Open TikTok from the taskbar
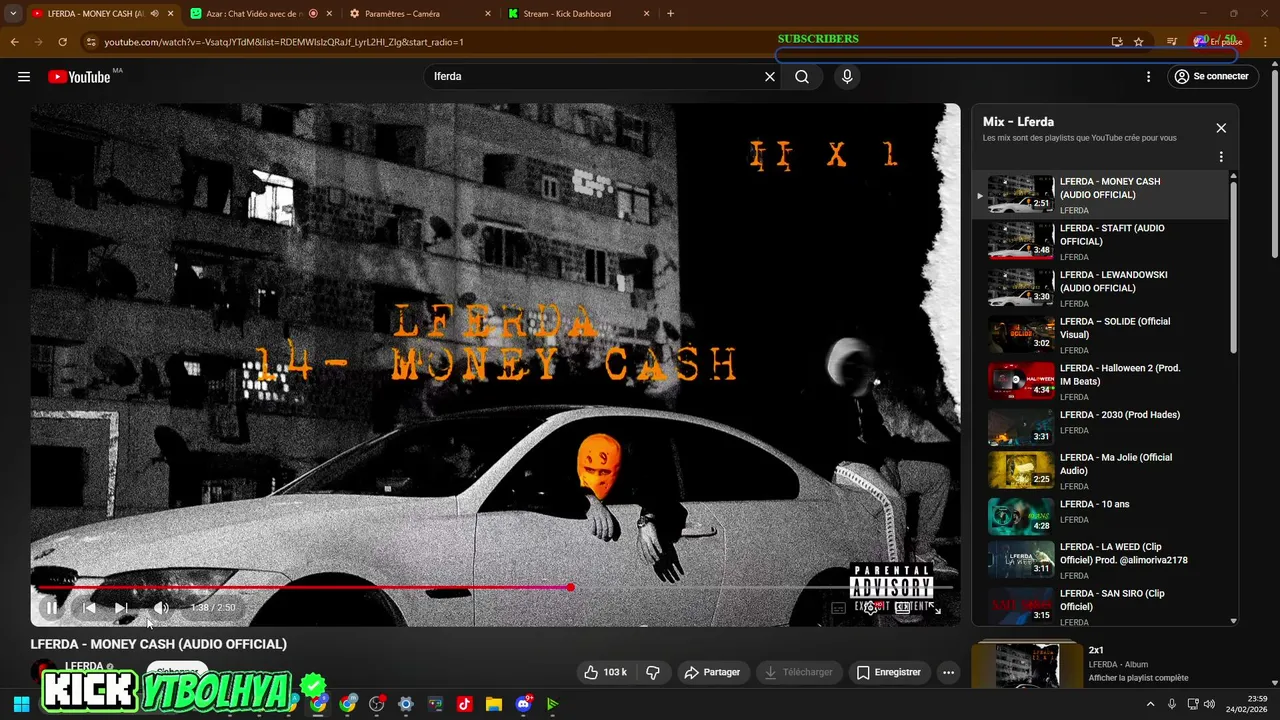 pyautogui.click(x=464, y=704)
